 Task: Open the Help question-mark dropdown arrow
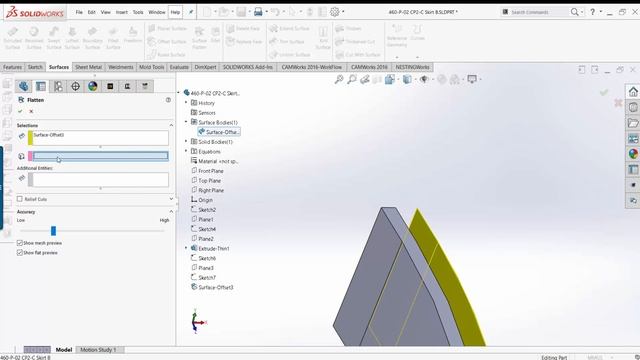click(600, 12)
